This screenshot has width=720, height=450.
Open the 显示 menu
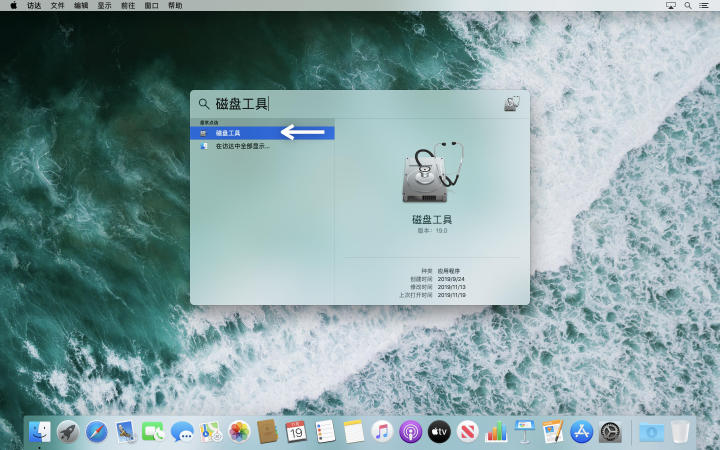pos(104,6)
